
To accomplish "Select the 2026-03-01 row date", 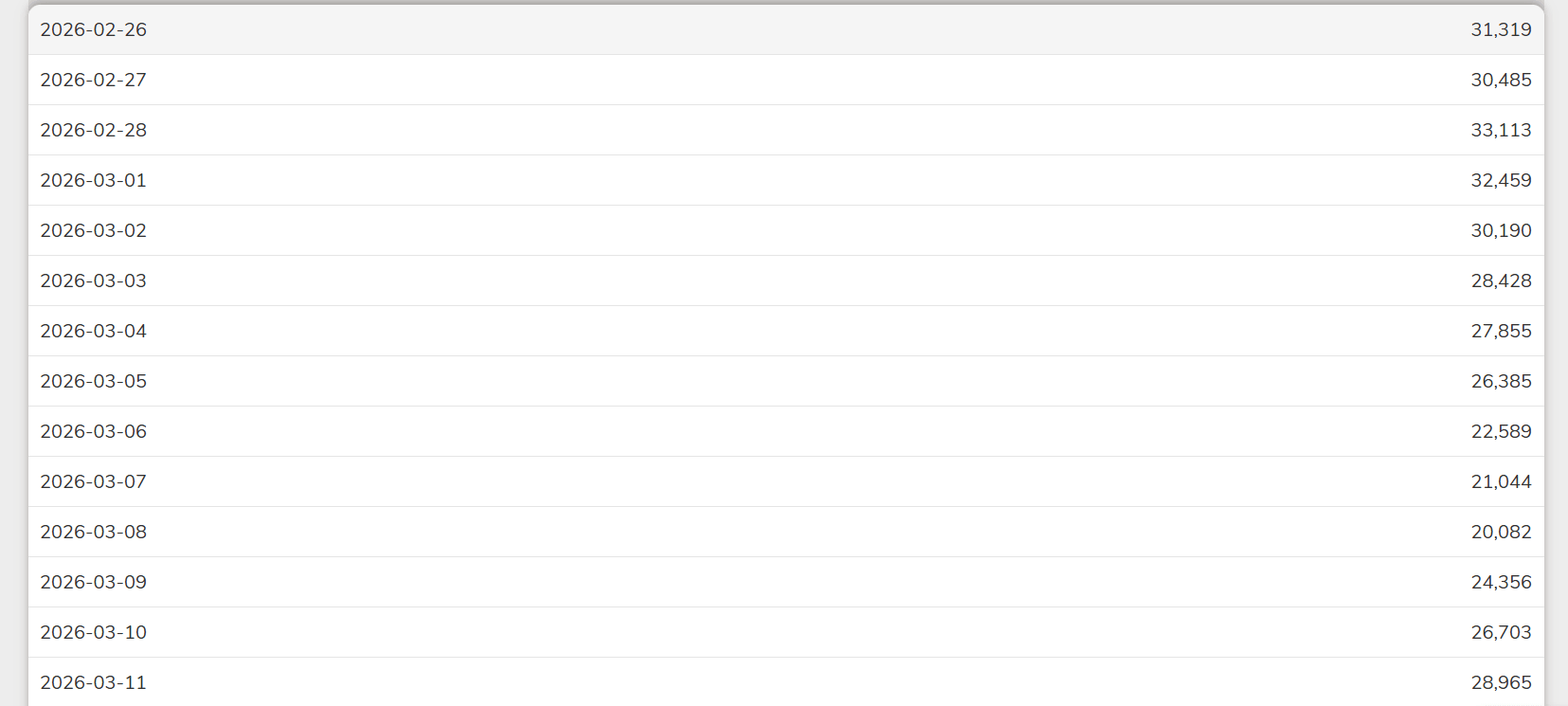I will pyautogui.click(x=93, y=180).
